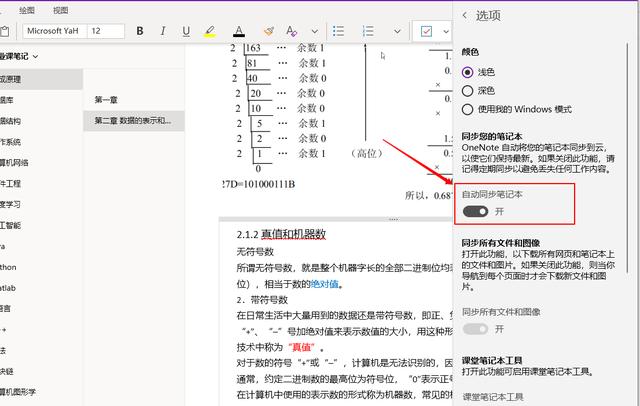Toggle bold formatting
The image size is (640, 406).
click(140, 31)
